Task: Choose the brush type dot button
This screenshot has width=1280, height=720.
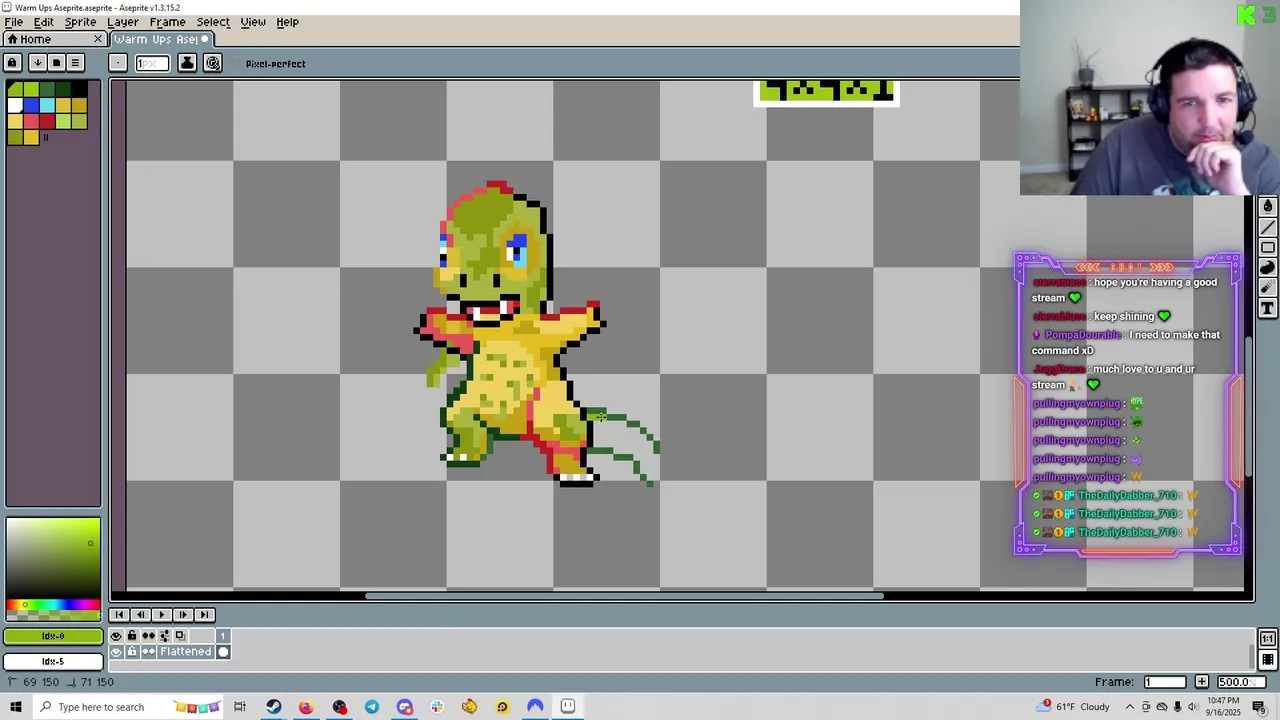Action: pyautogui.click(x=118, y=63)
